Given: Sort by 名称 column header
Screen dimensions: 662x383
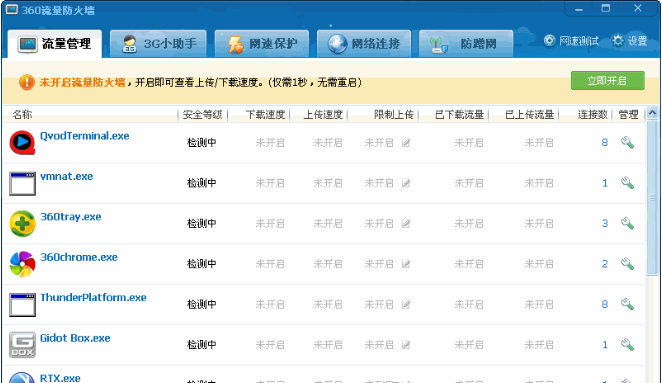Looking at the screenshot, I should point(22,114).
